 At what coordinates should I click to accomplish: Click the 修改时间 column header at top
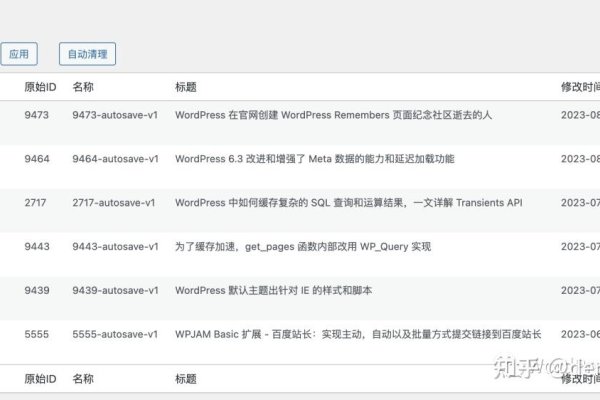pos(580,87)
